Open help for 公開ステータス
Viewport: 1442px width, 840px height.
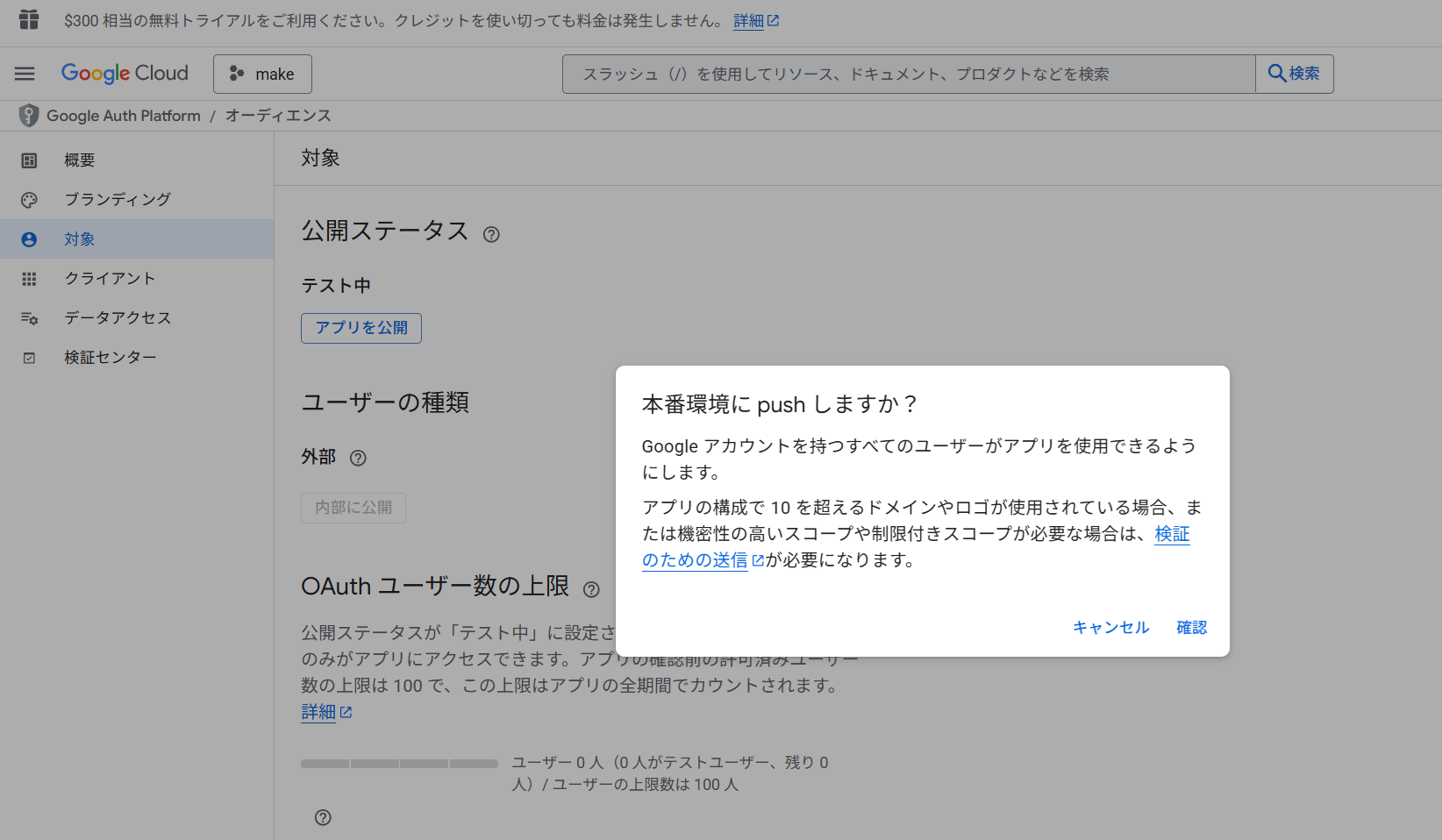coord(491,234)
